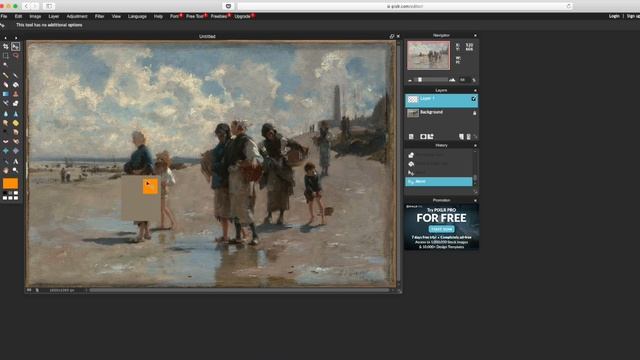Click the Navigator zoom out icon

tap(410, 80)
